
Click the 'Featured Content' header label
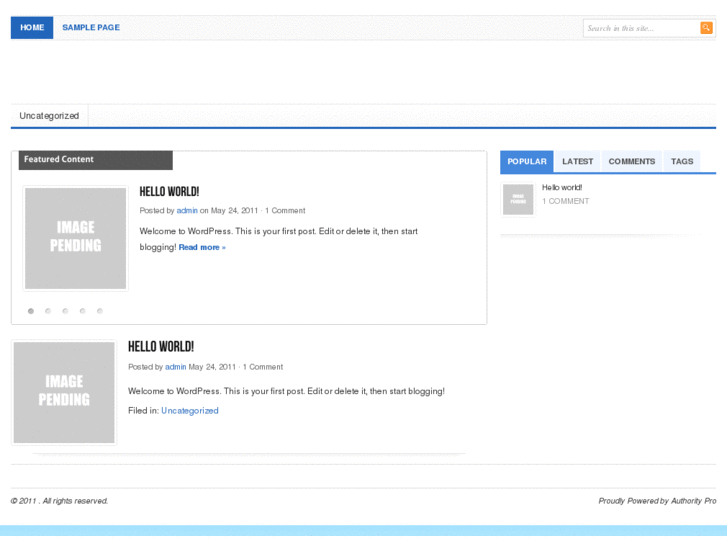[59, 159]
